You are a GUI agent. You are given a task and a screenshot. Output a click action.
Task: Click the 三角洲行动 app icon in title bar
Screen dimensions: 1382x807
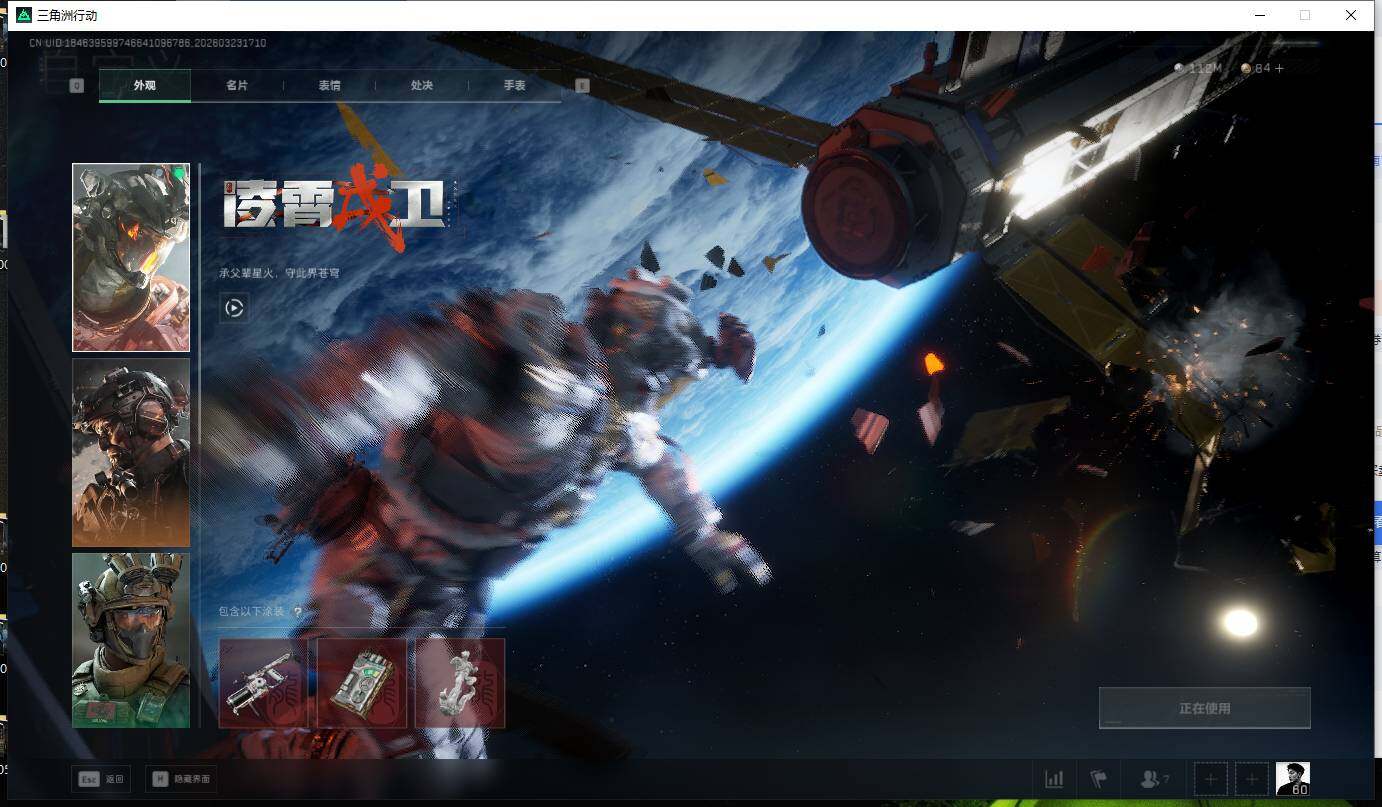[24, 15]
